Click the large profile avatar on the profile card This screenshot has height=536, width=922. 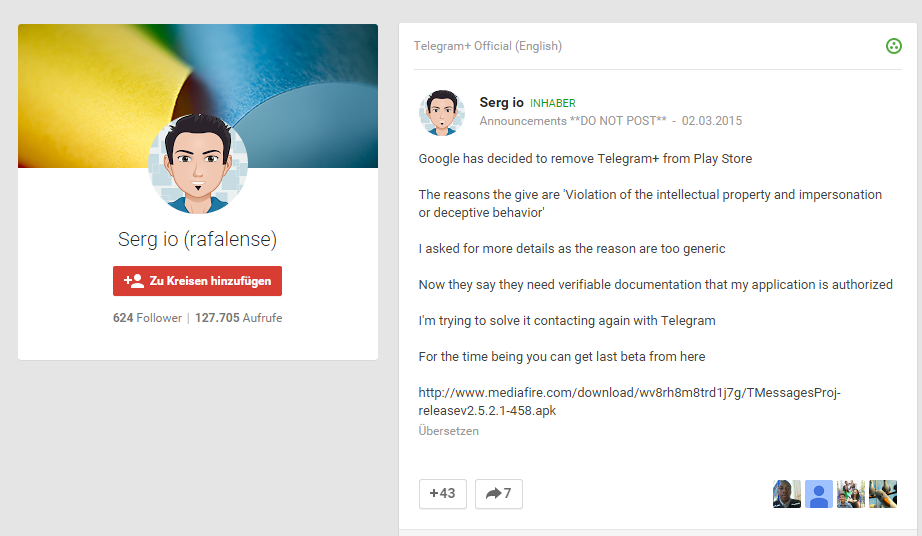(197, 165)
